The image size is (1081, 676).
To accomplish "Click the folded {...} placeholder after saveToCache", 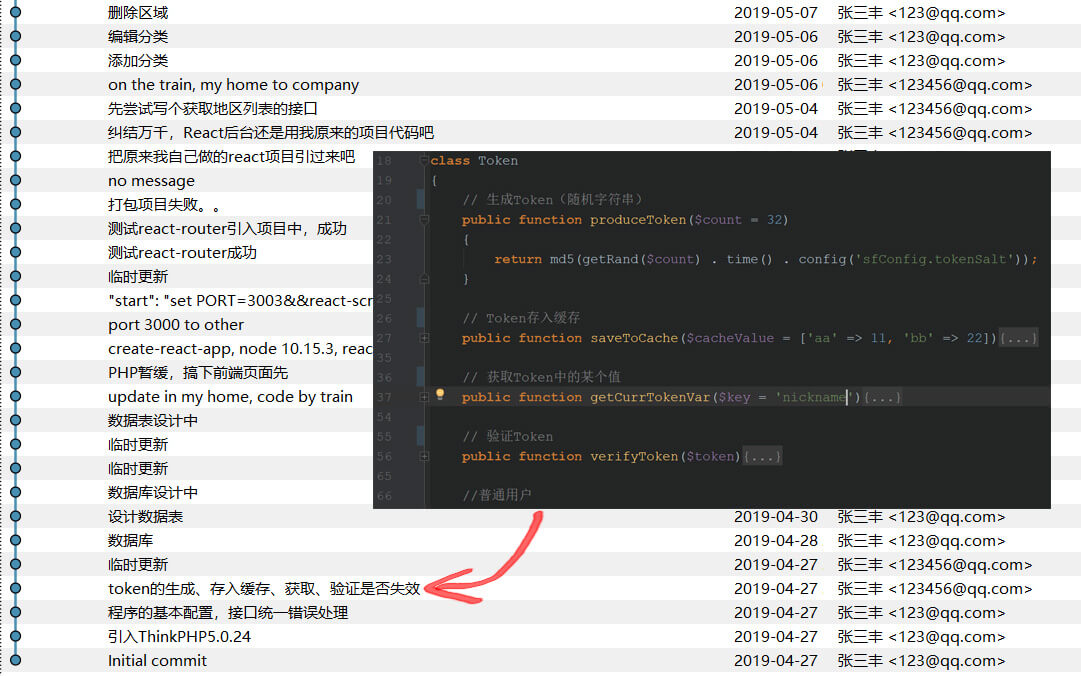I will (x=1018, y=338).
